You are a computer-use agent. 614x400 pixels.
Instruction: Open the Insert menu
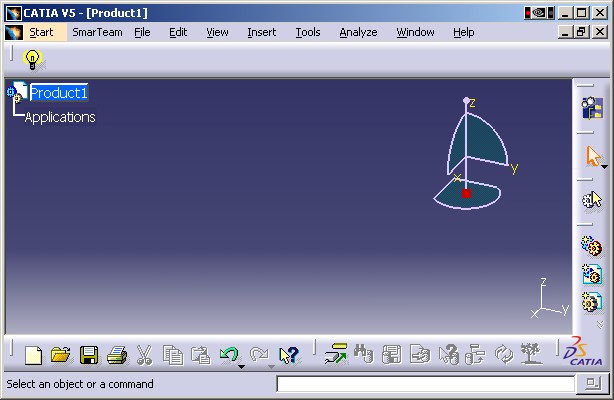tap(262, 32)
